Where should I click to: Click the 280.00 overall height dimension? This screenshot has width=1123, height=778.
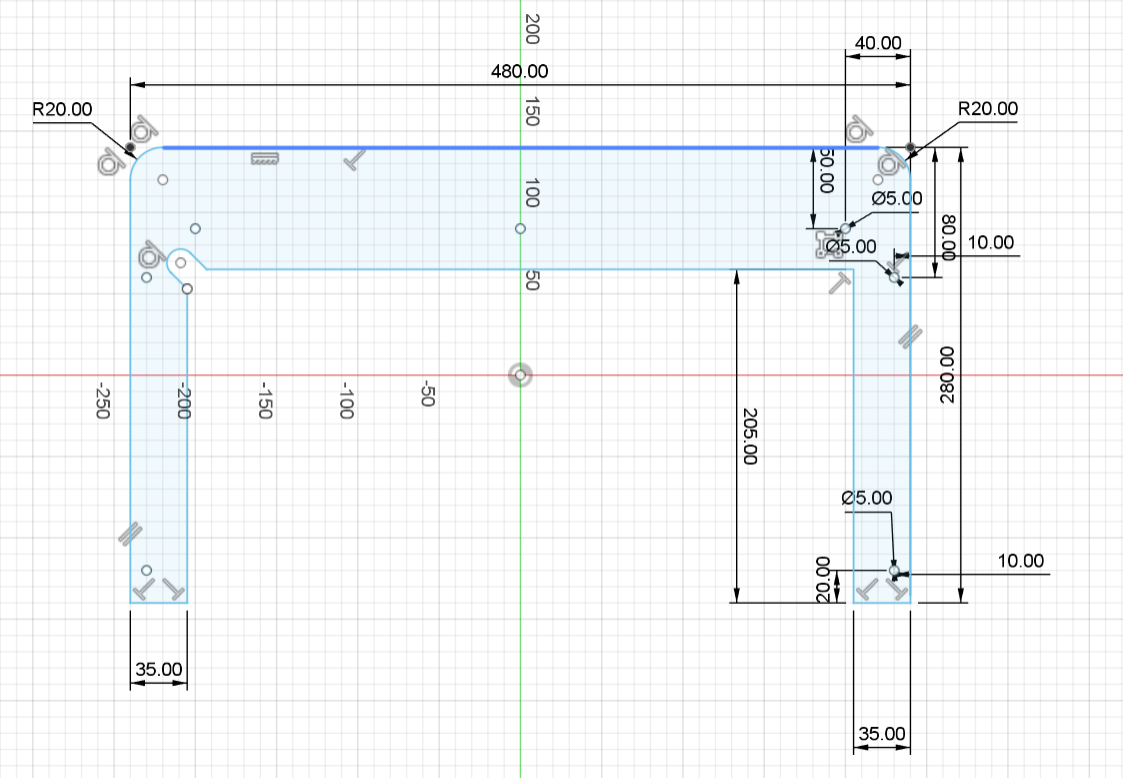point(948,375)
